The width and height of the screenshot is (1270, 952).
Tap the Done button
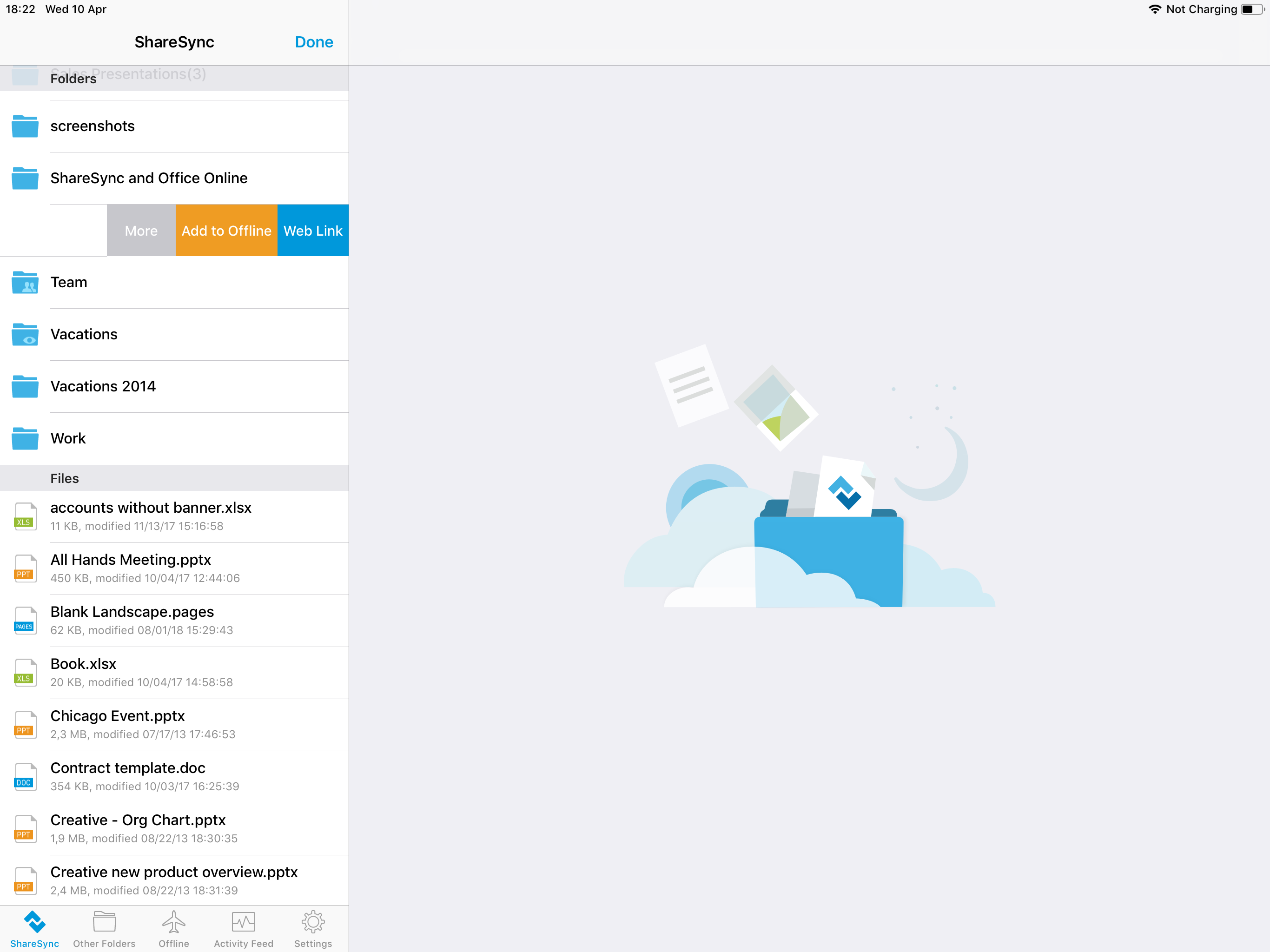pyautogui.click(x=313, y=42)
